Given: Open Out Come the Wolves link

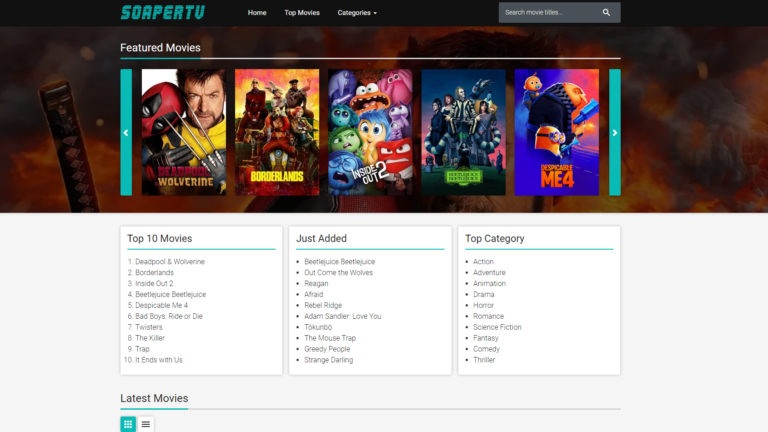Looking at the screenshot, I should 338,272.
